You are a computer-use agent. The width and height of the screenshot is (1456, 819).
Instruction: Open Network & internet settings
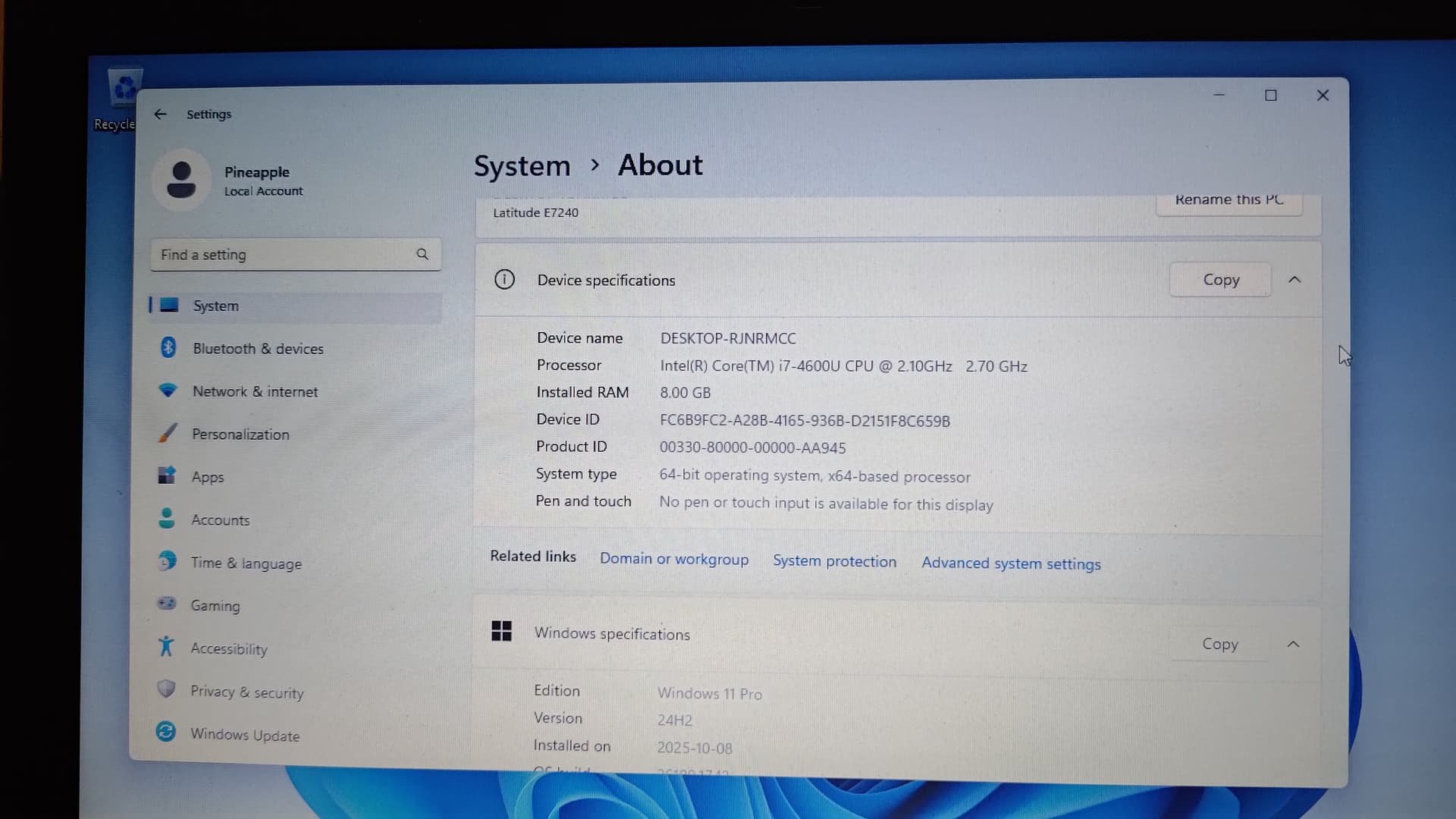(x=255, y=391)
